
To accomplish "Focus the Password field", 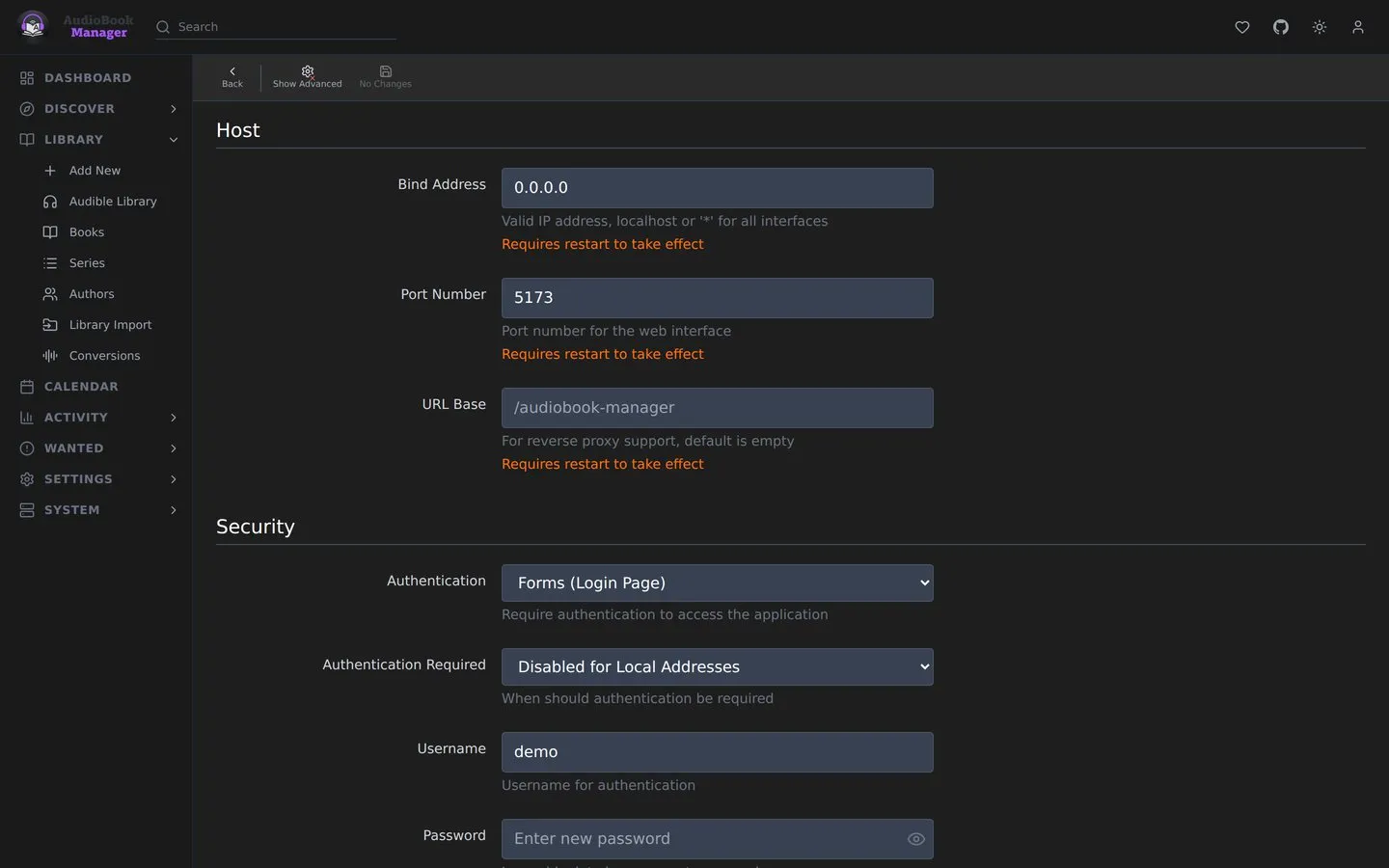I will coord(718,839).
